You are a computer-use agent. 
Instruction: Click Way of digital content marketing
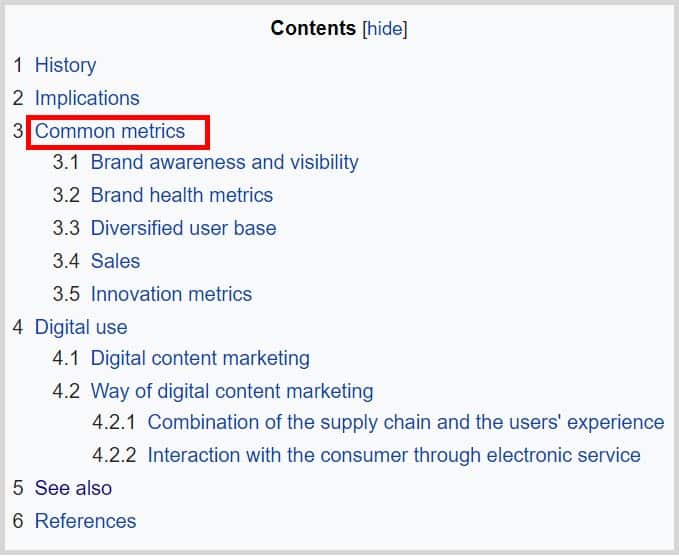click(x=232, y=391)
